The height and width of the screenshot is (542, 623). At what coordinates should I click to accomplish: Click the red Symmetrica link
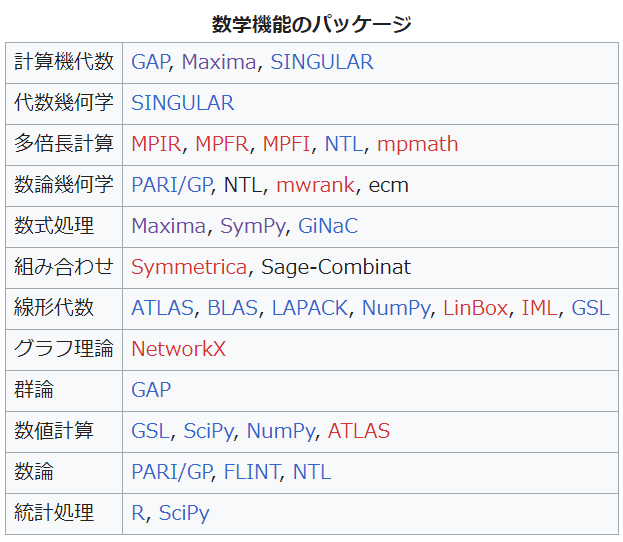(189, 267)
